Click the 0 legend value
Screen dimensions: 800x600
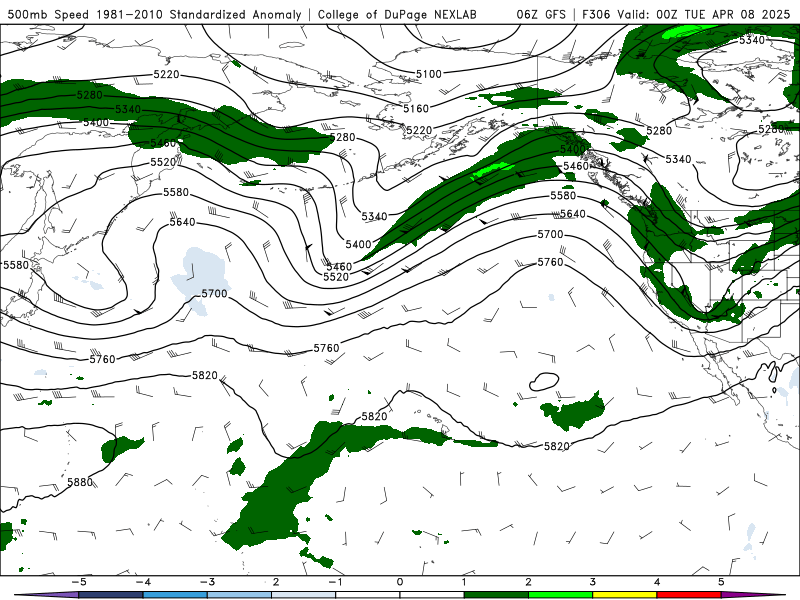pyautogui.click(x=399, y=582)
